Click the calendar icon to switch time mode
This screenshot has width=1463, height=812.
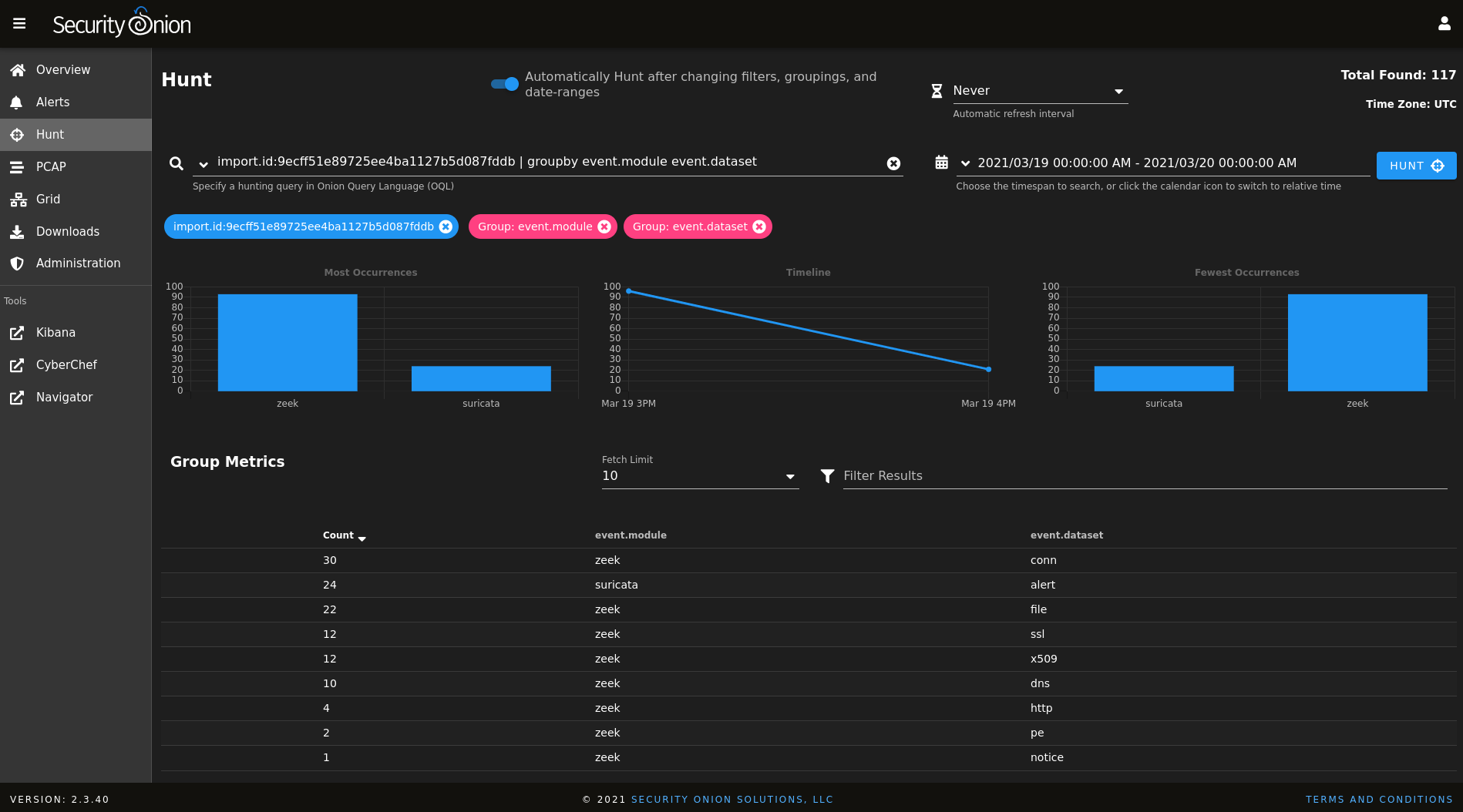point(941,163)
